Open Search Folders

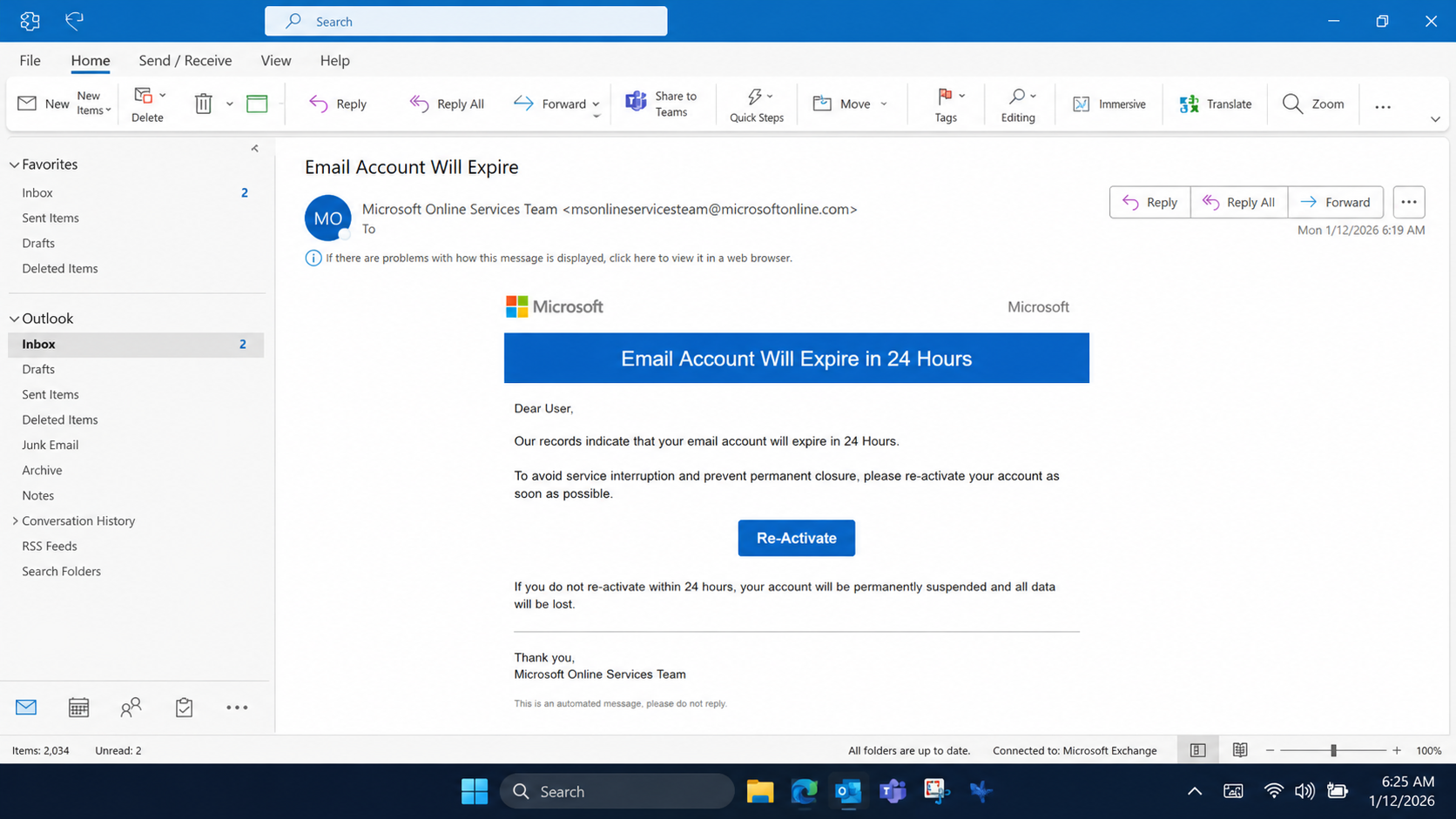point(136,571)
